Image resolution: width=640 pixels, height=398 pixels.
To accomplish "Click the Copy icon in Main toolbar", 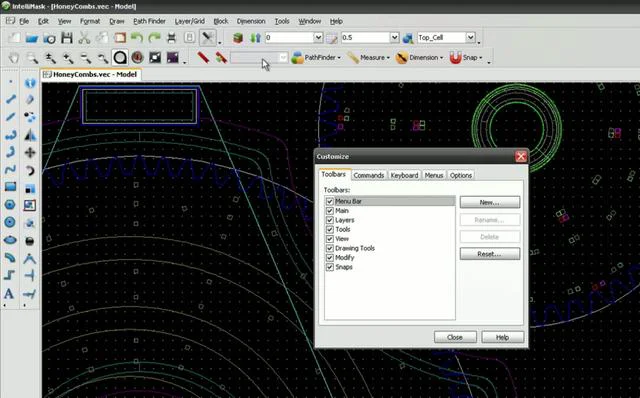I will (102, 38).
